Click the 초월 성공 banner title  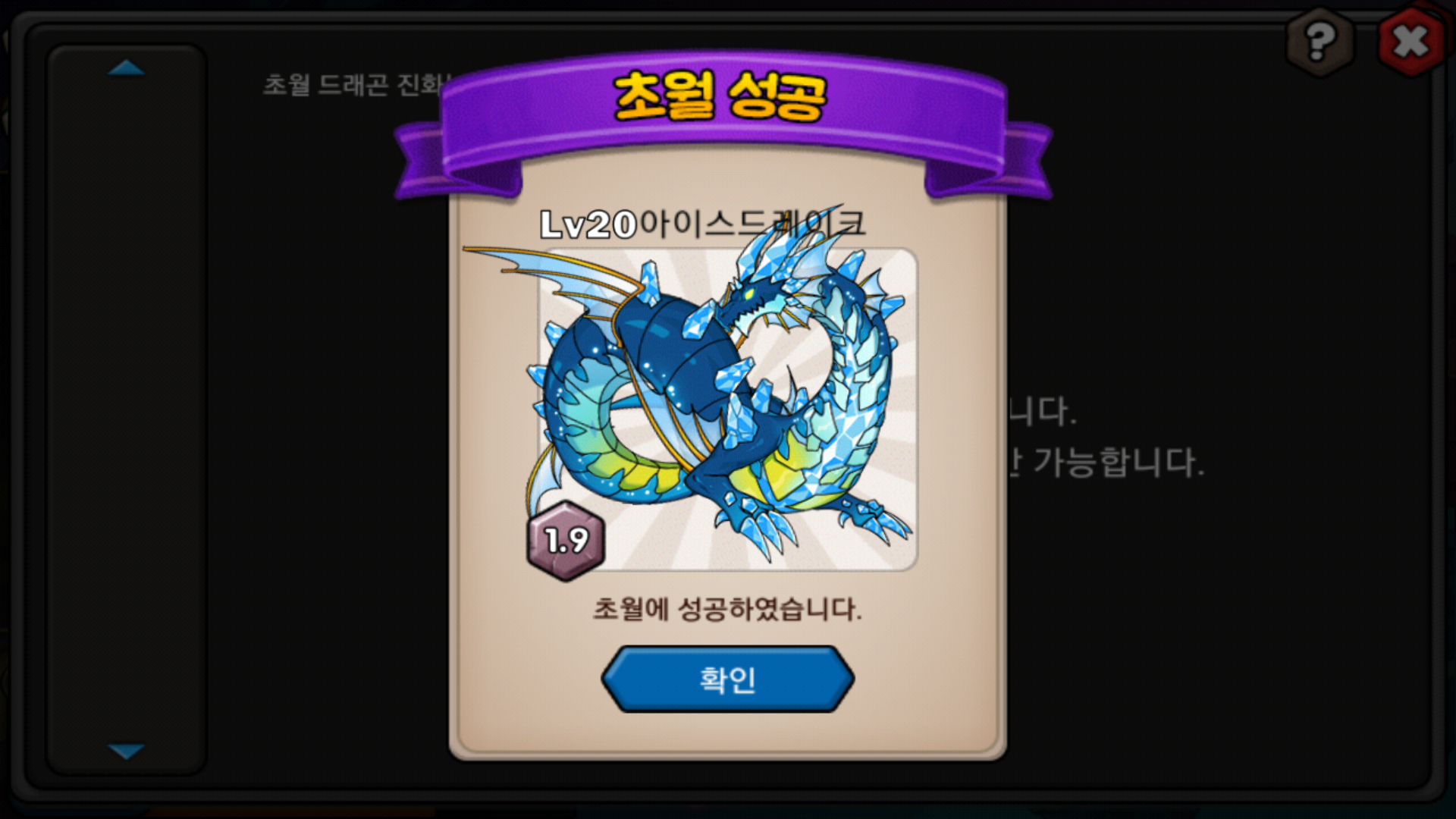719,97
